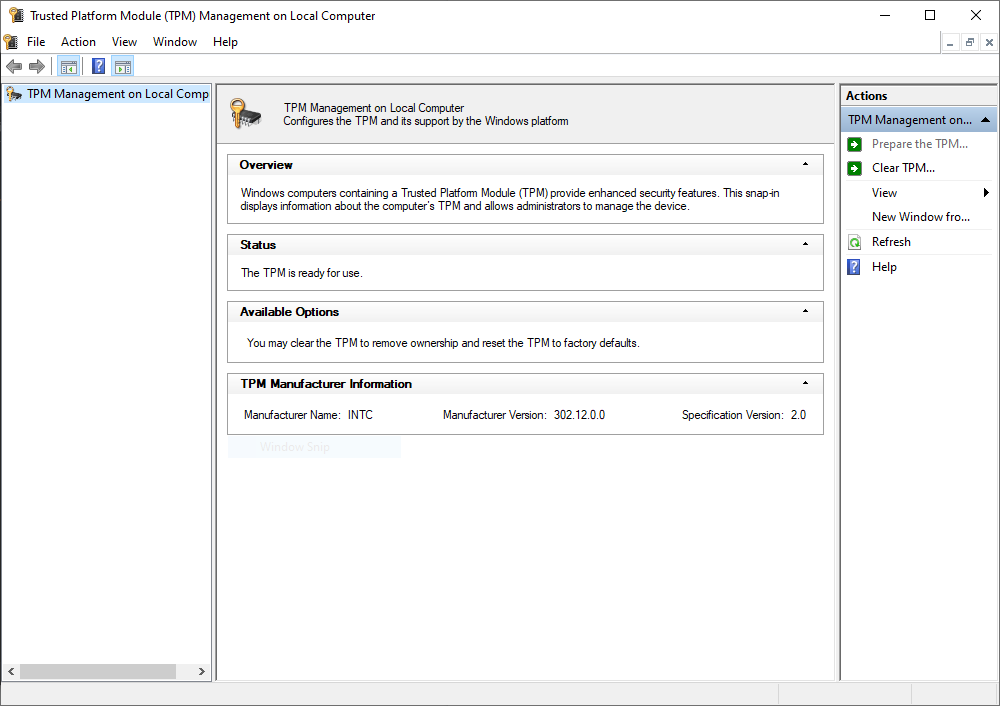
Task: Click the green Clear TPM action icon
Action: click(x=853, y=167)
